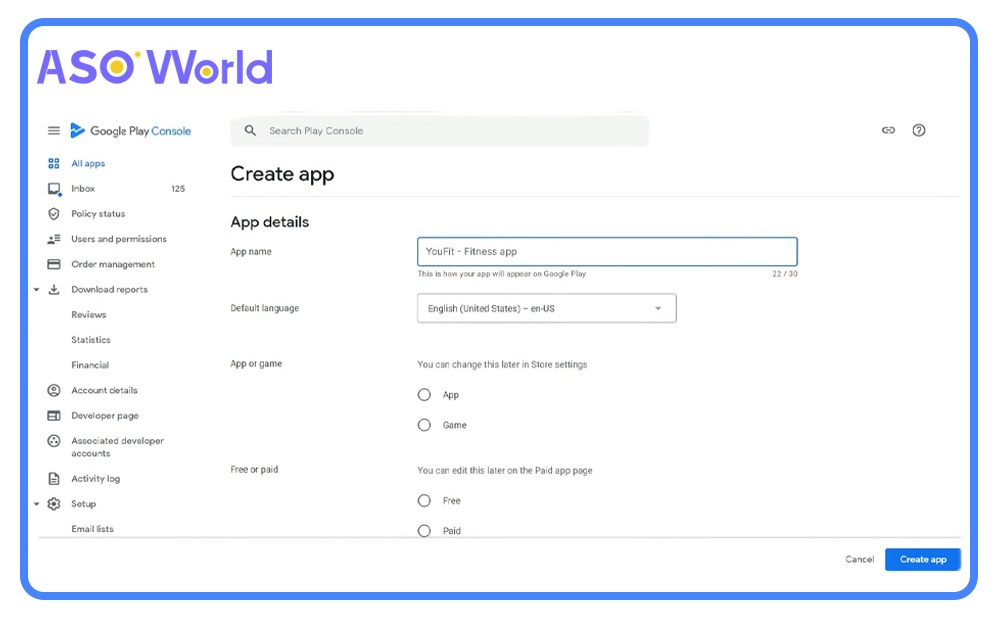998x627 pixels.
Task: Click the Inbox icon
Action: [54, 189]
